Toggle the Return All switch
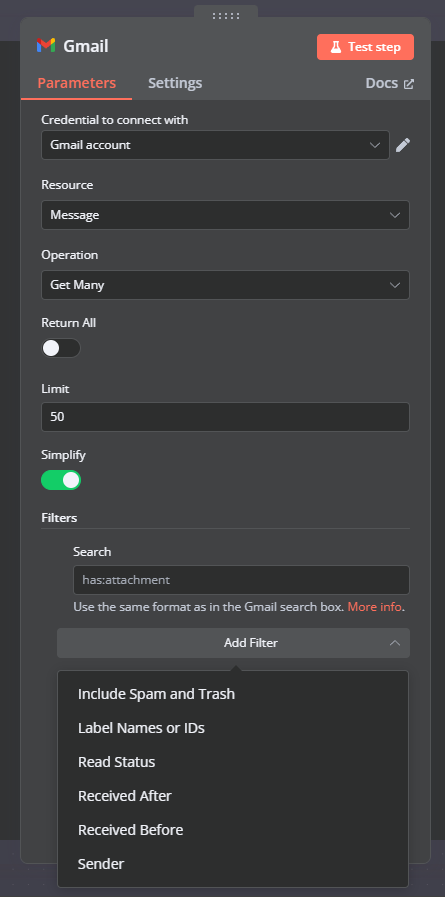This screenshot has height=897, width=445. 61,348
